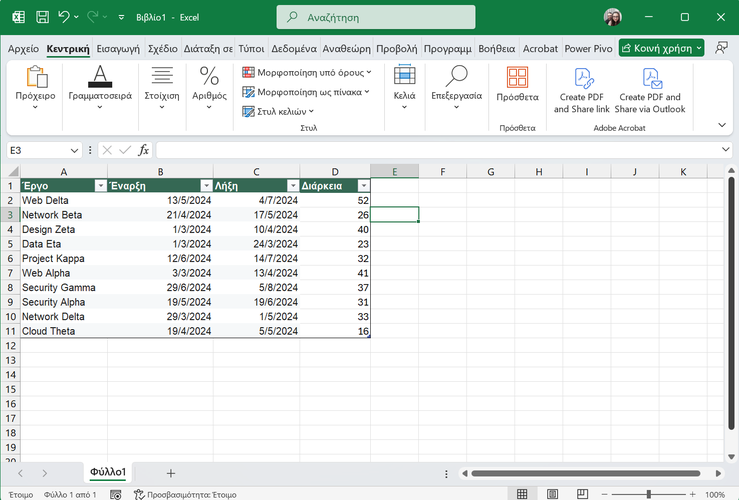This screenshot has height=500, width=739.
Task: Expand Μορφοποίηση υπό όρους dropdown
Action: (x=307, y=72)
